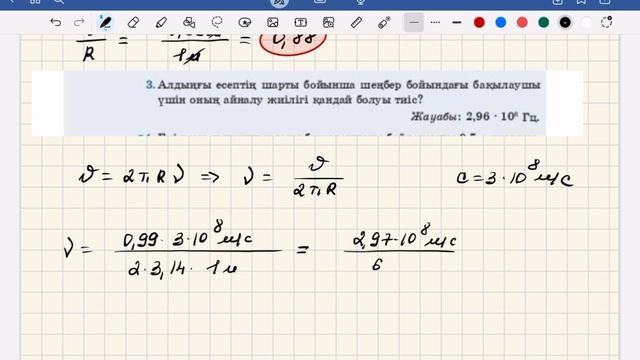The height and width of the screenshot is (360, 640).
Task: Select the Laser pointer tool
Action: coord(384,22)
